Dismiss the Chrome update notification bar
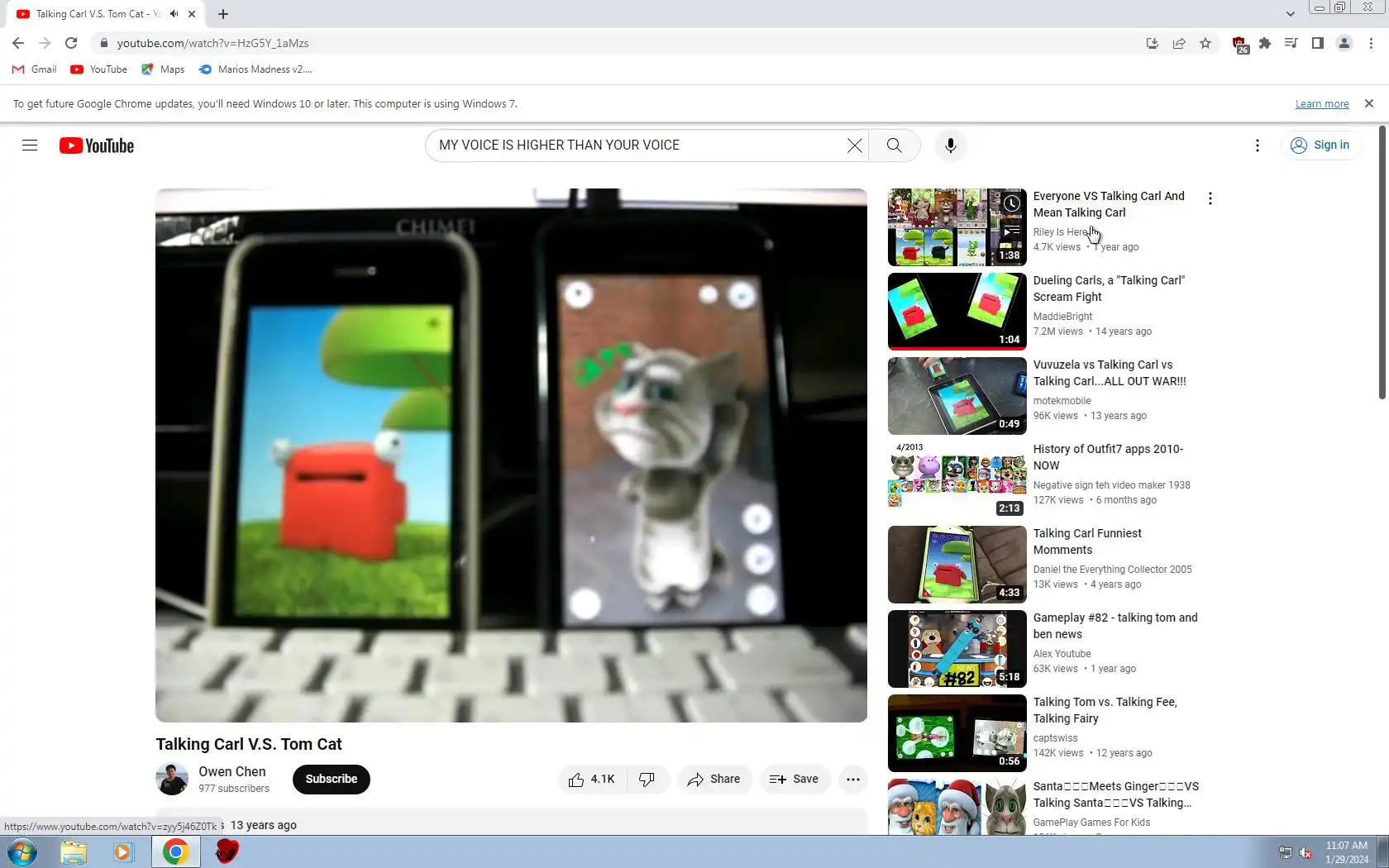The image size is (1389, 868). [x=1369, y=103]
